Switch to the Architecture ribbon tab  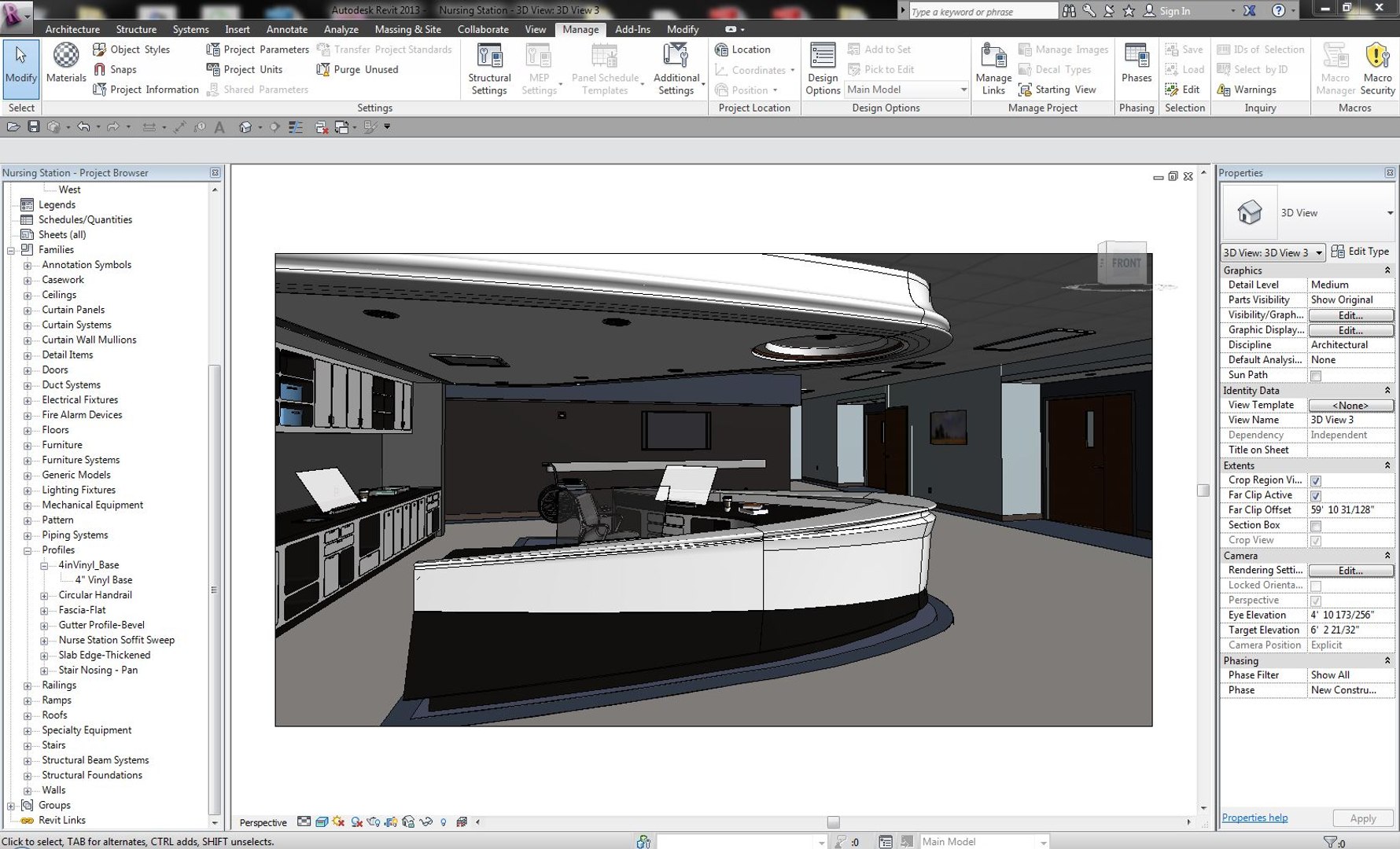[x=72, y=29]
